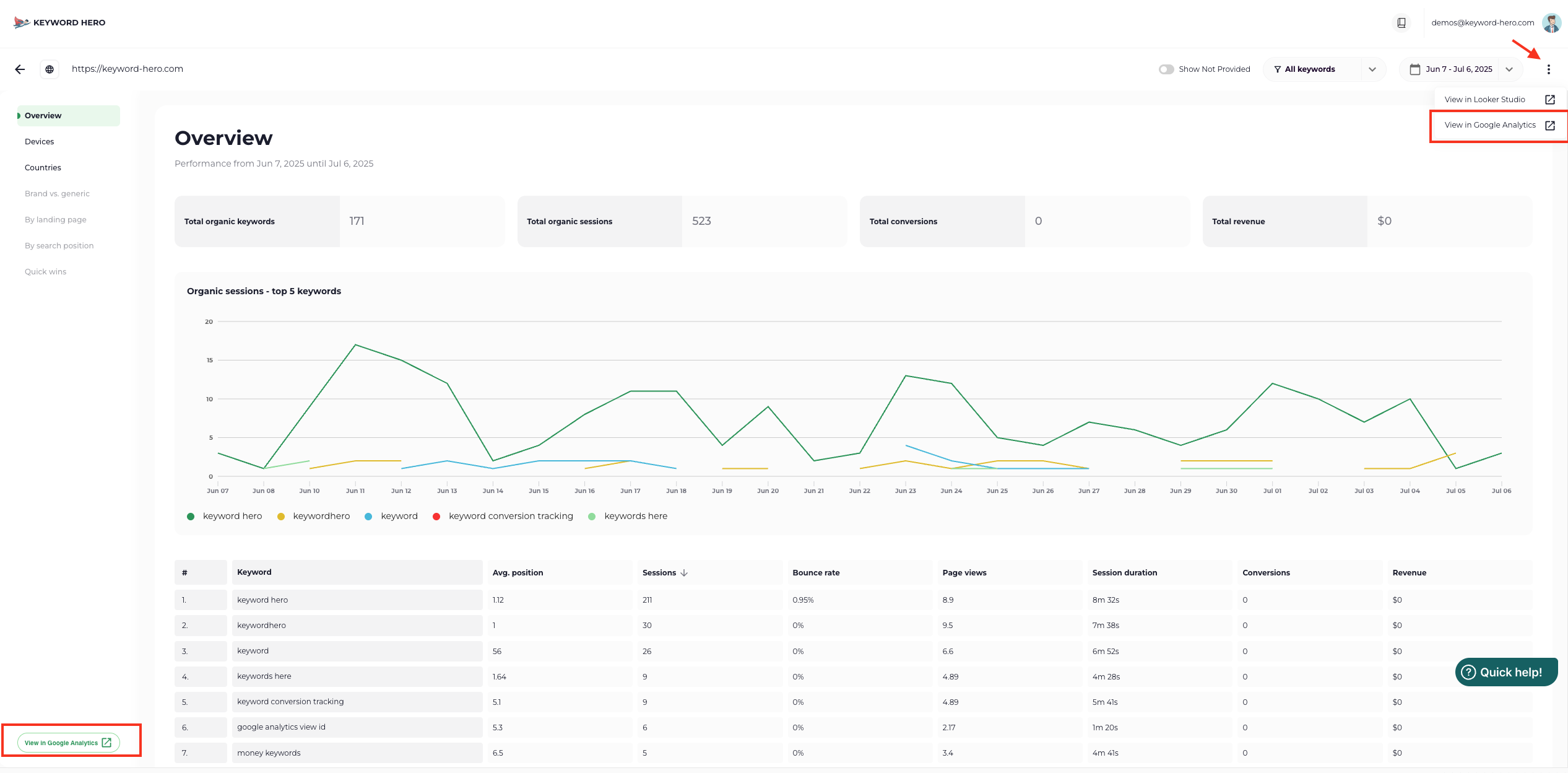Click the sidebar View in Google Analytics button

click(69, 743)
